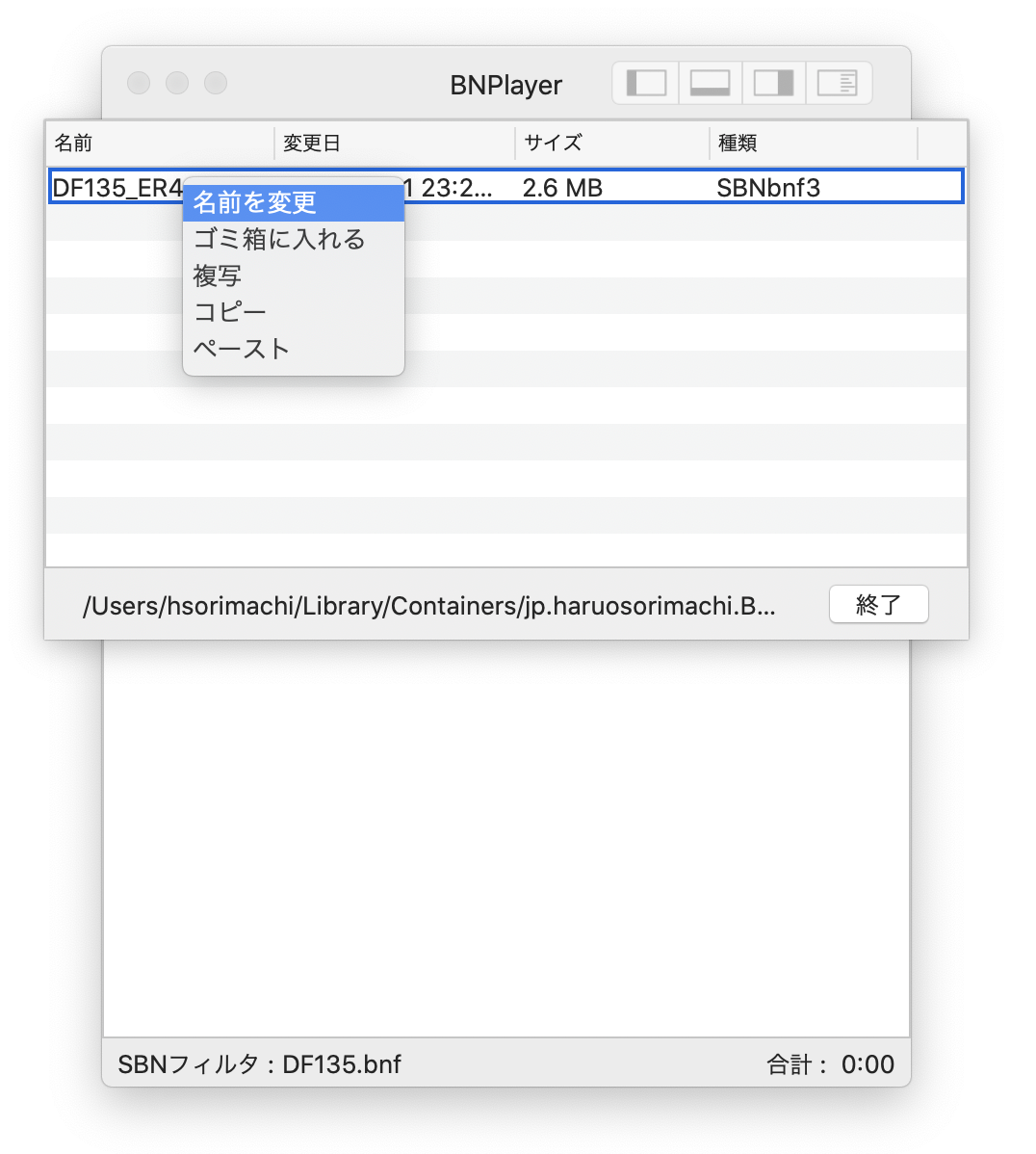This screenshot has width=1036, height=1154.
Task: Select コピー from the context menu
Action: 294,312
